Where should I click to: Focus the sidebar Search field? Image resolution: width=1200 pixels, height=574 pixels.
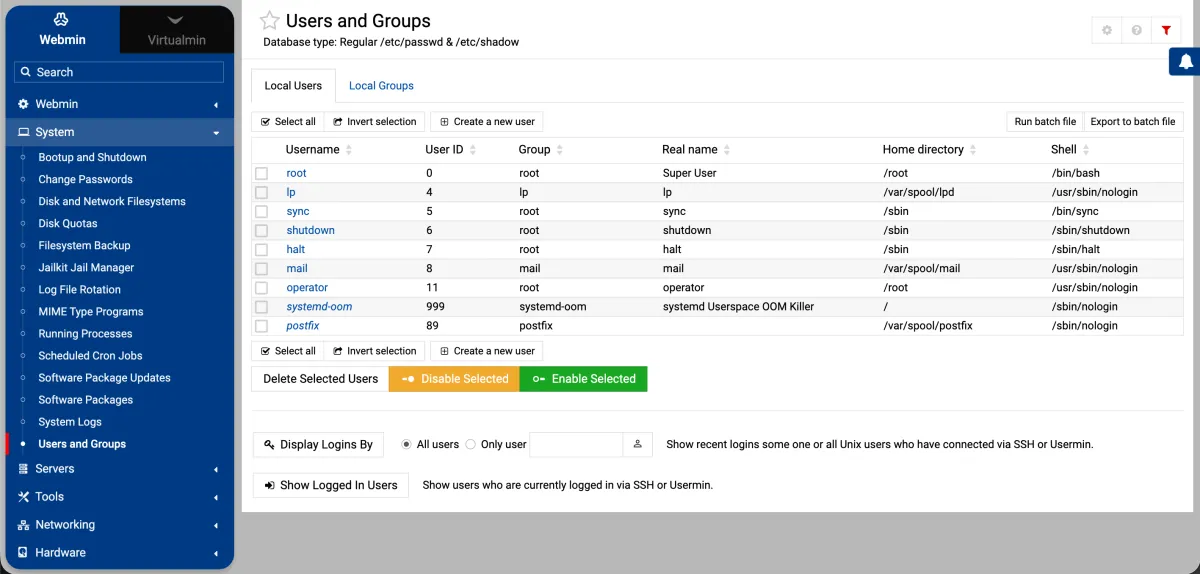pos(119,72)
